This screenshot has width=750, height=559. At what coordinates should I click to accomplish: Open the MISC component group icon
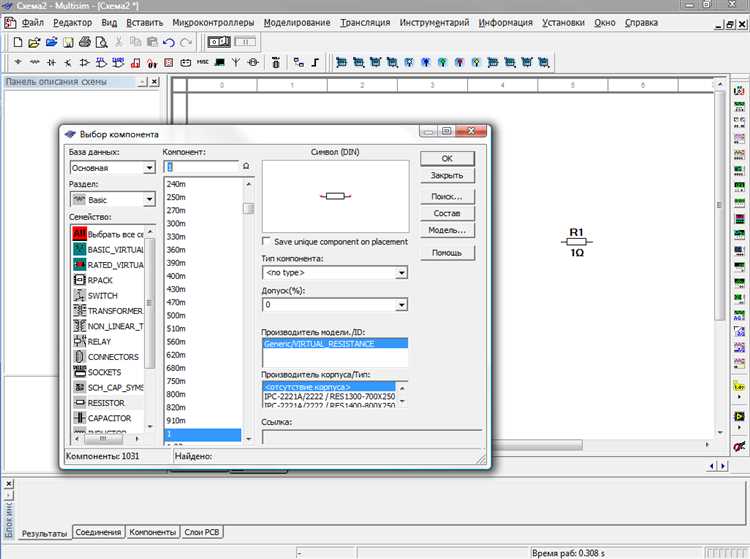point(203,62)
